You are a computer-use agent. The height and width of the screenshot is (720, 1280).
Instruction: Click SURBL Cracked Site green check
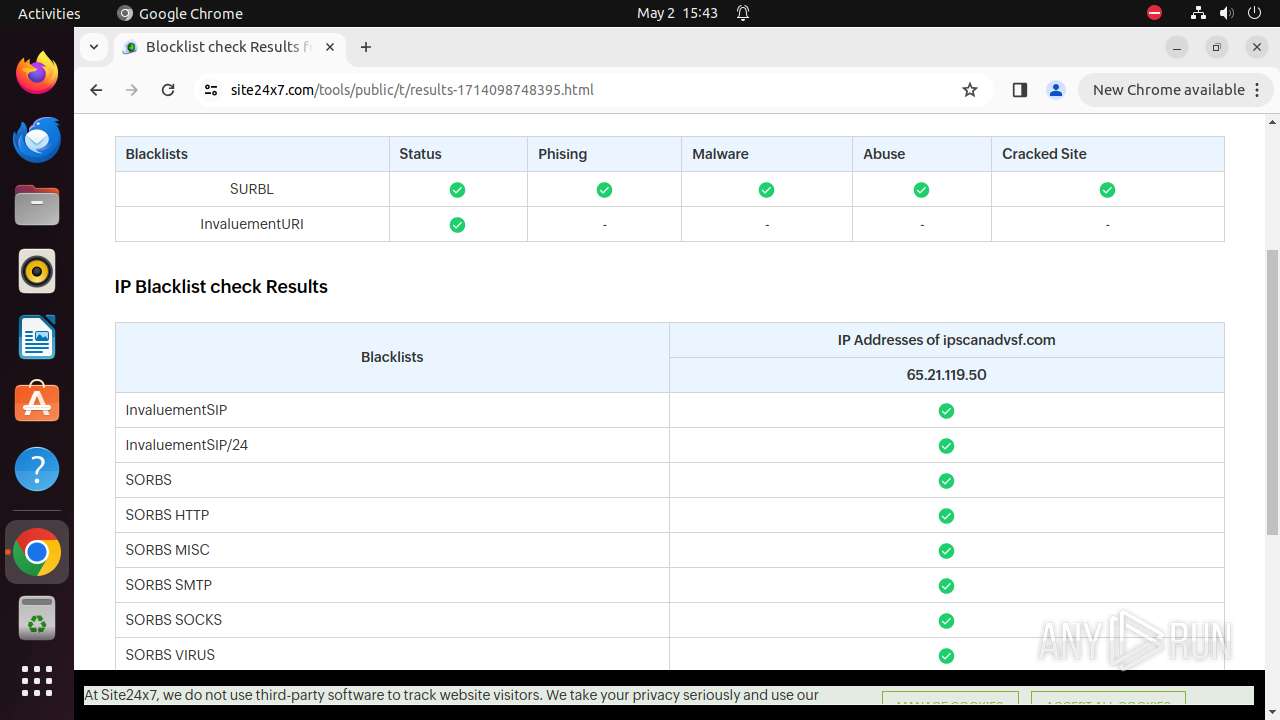point(1107,189)
